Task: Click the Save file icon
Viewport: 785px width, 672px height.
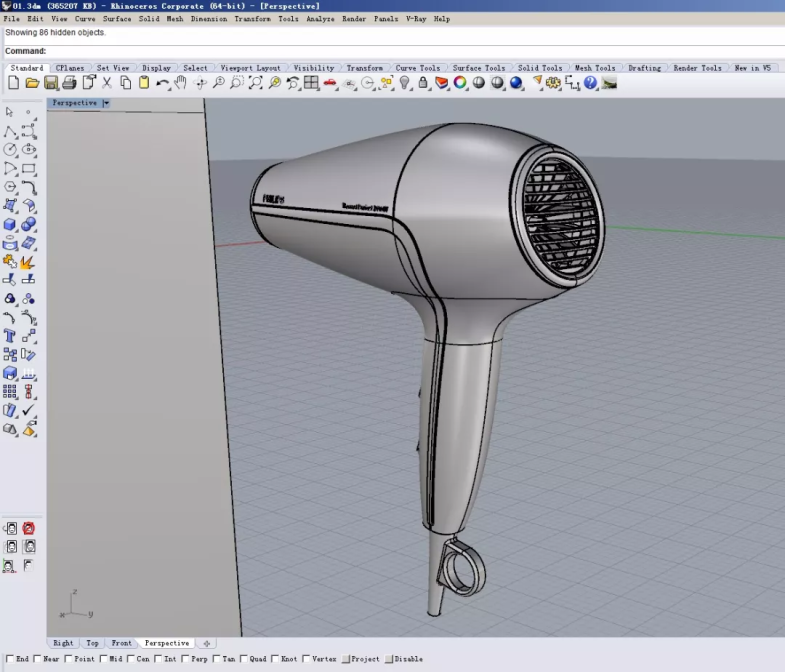Action: pyautogui.click(x=50, y=83)
